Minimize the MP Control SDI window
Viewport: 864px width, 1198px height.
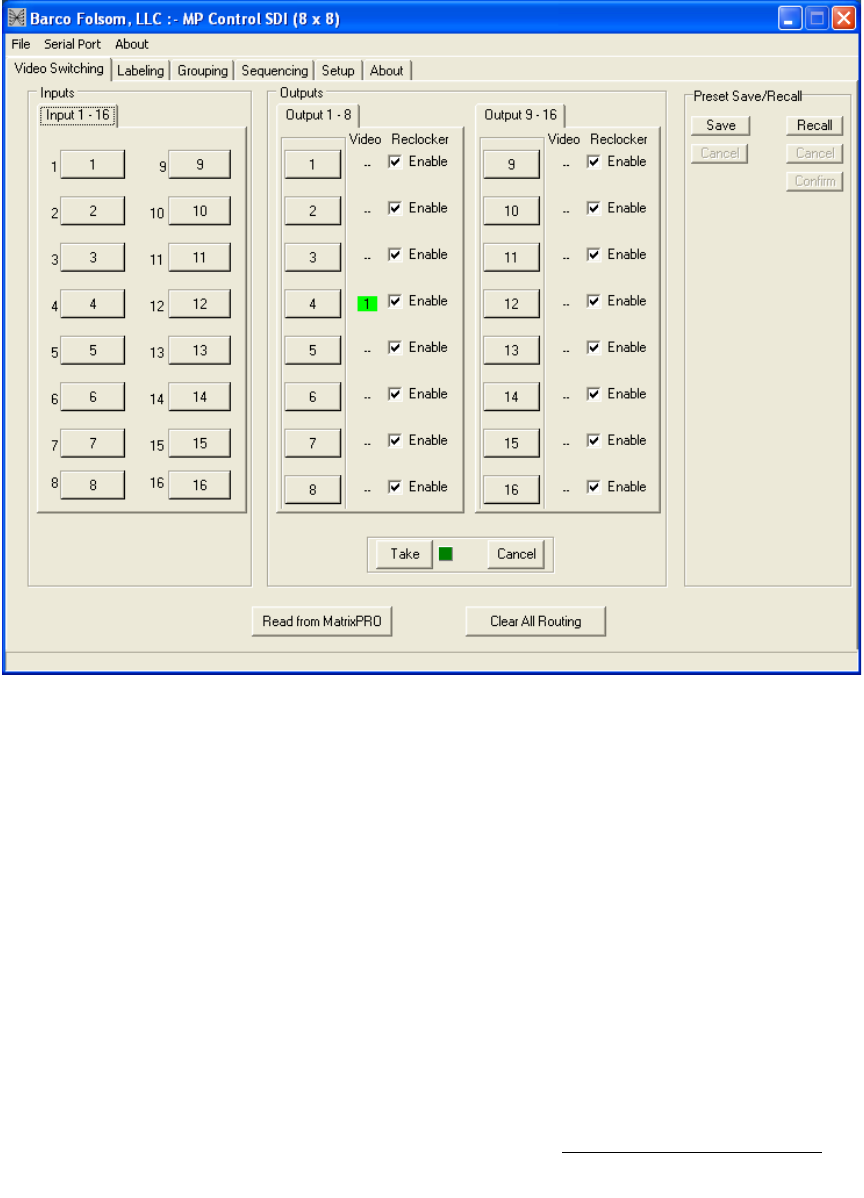tap(790, 18)
